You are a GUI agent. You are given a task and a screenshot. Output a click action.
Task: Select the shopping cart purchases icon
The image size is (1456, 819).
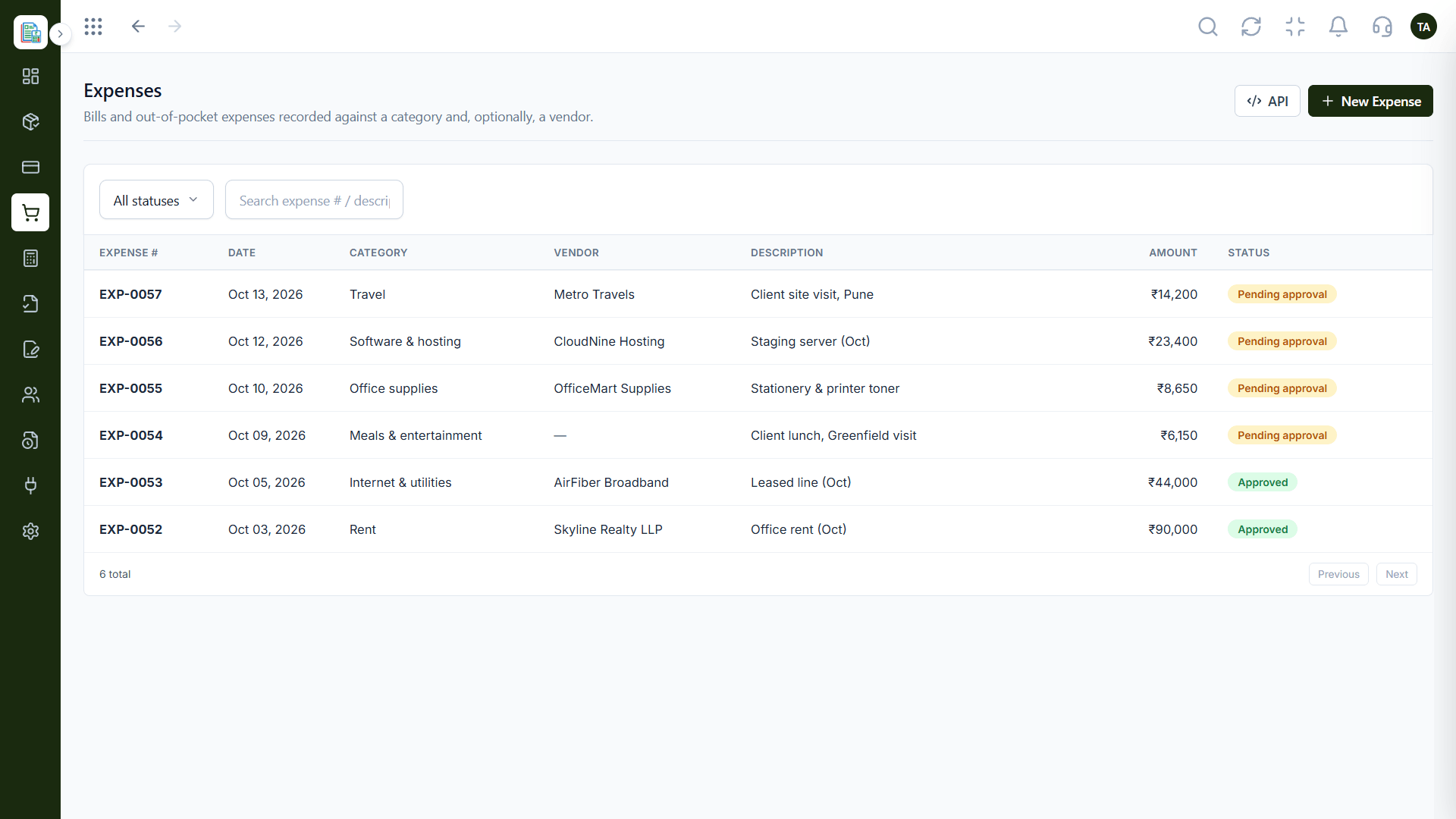click(x=30, y=213)
